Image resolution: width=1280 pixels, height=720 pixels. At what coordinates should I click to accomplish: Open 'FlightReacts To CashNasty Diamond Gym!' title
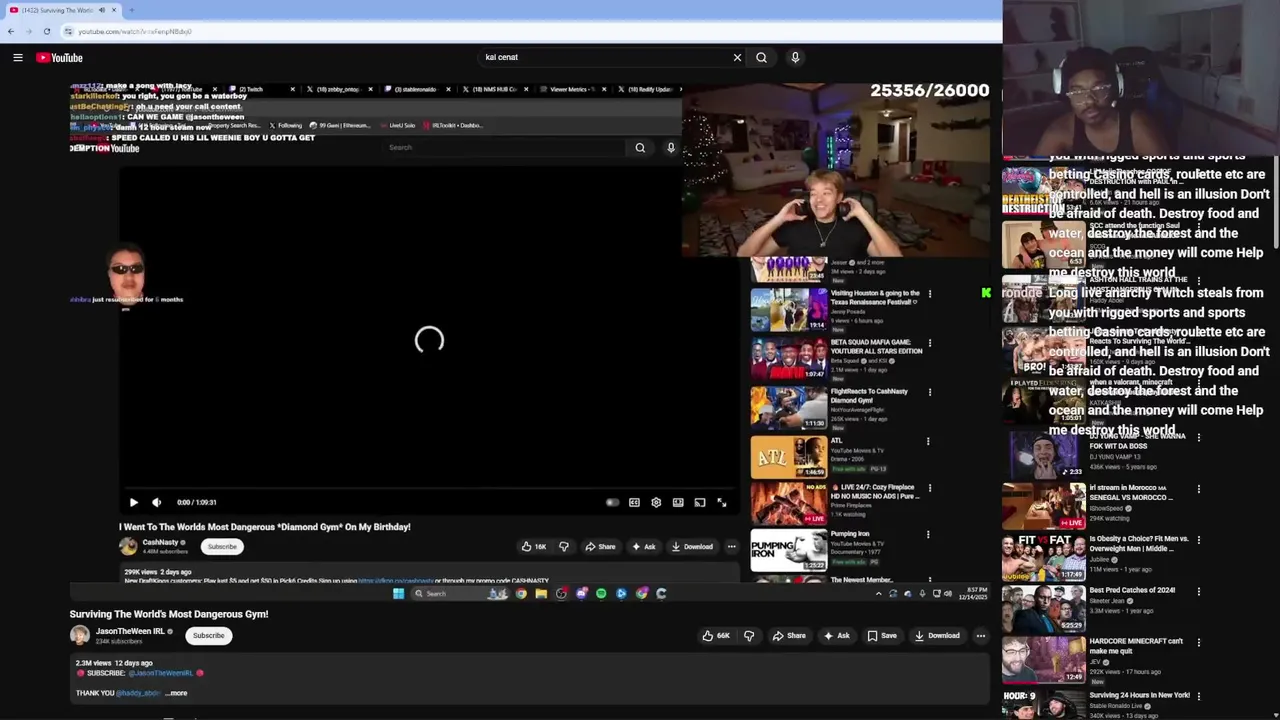coord(868,396)
